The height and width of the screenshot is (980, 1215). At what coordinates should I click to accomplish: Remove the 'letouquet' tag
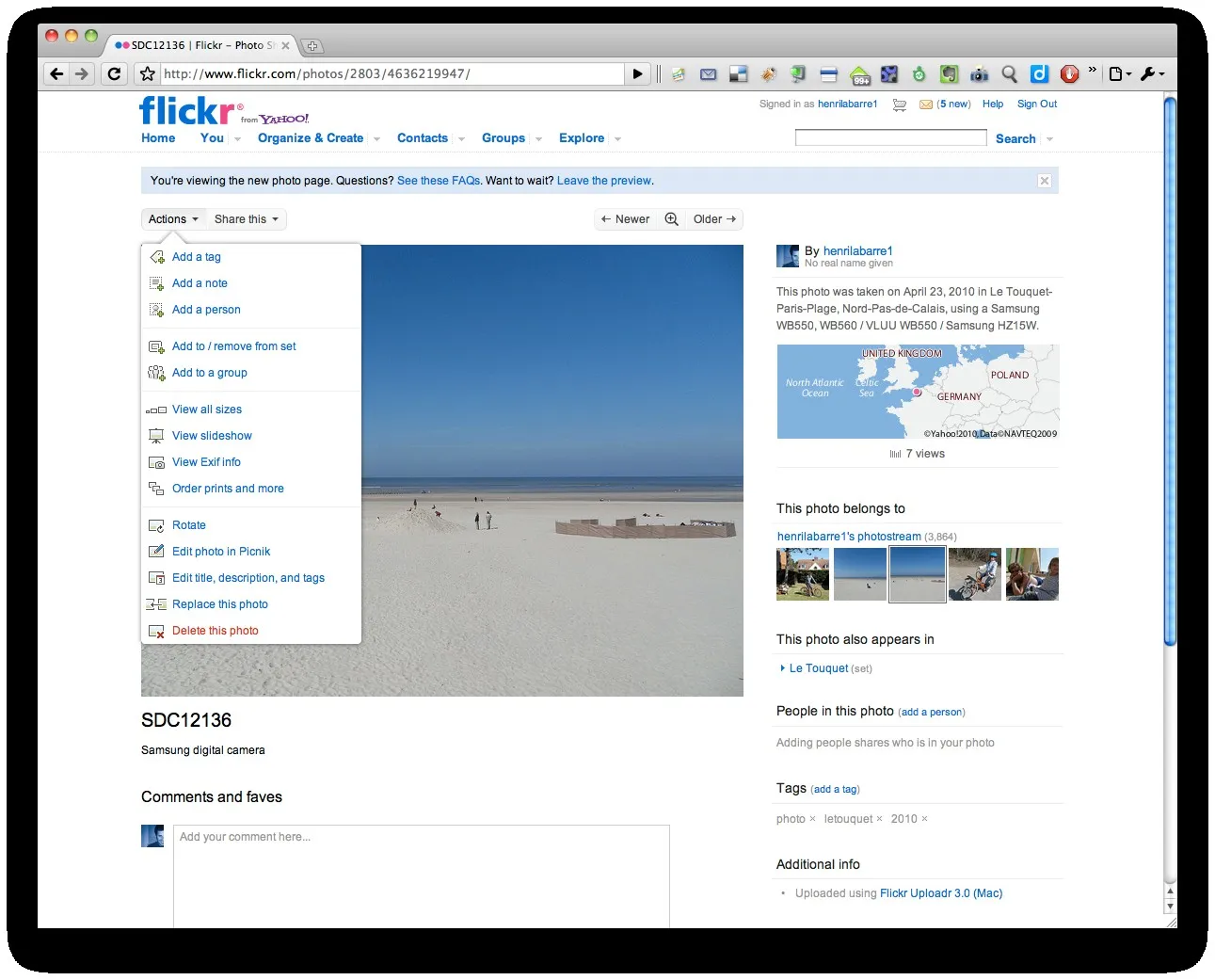tap(879, 819)
